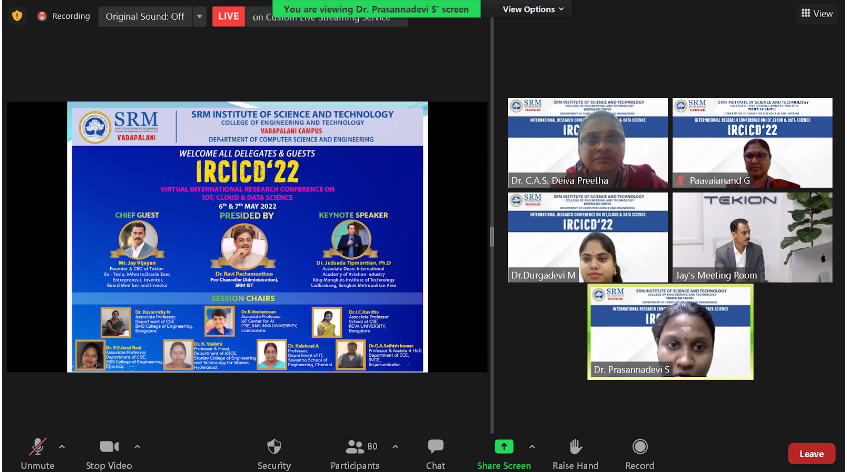Click the divider between shared screen and videos

[x=490, y=237]
